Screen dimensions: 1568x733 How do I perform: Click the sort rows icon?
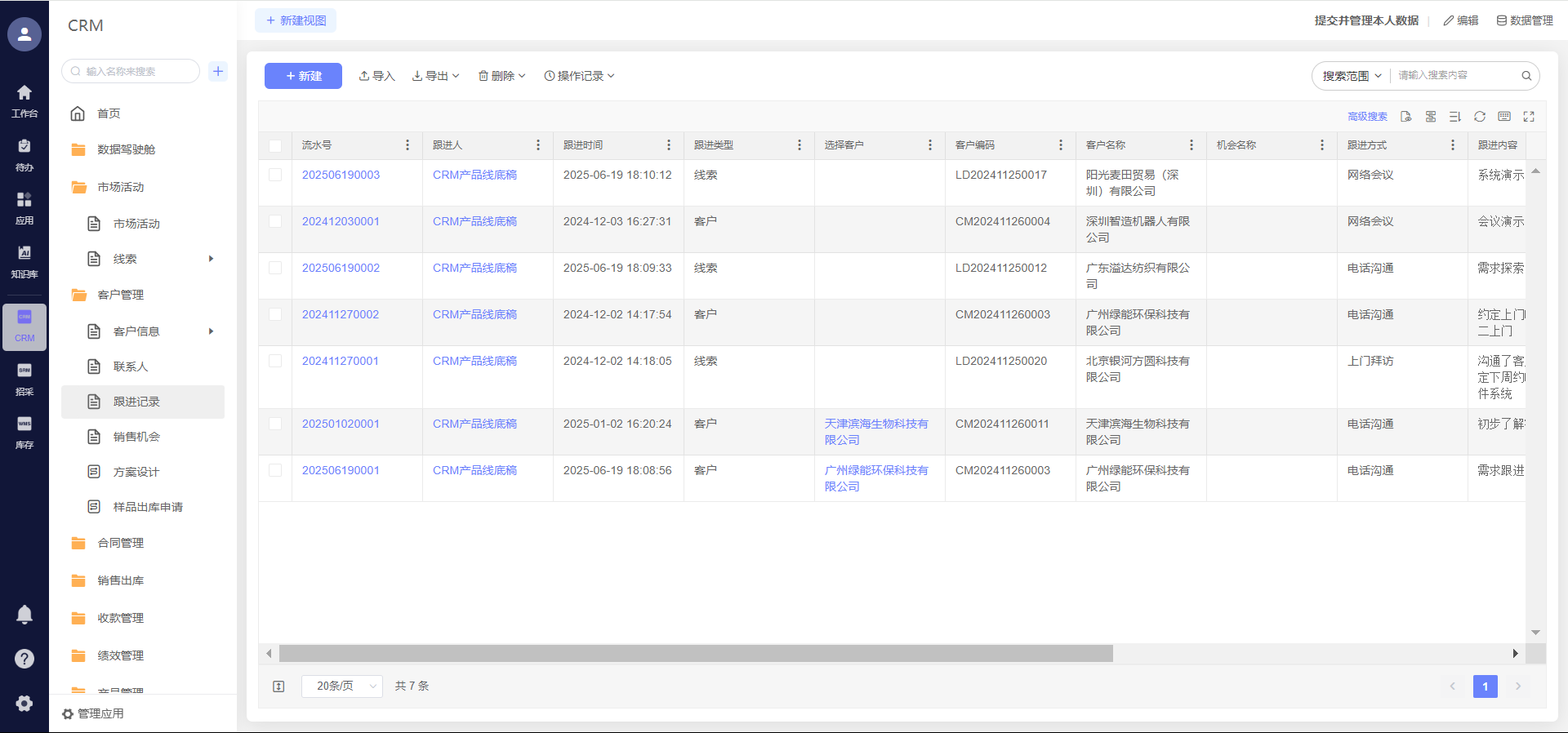[x=1454, y=117]
